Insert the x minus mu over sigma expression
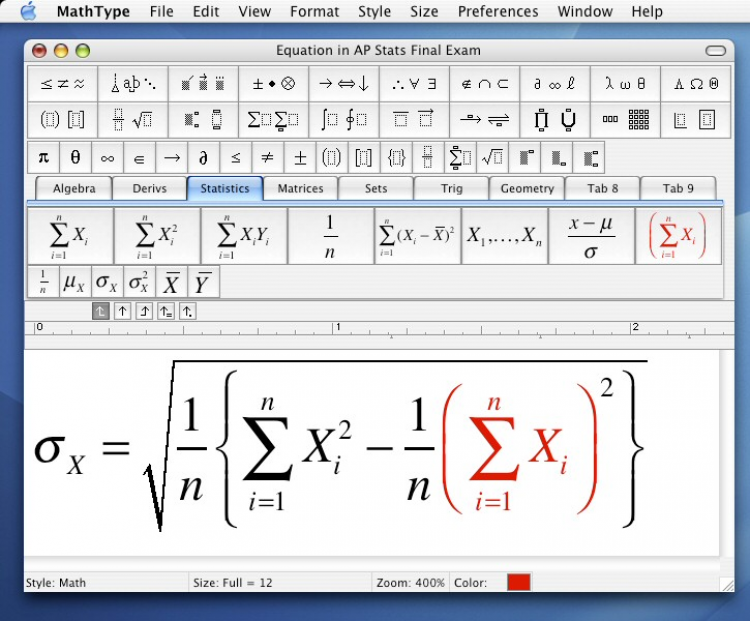This screenshot has width=750, height=621. [591, 236]
